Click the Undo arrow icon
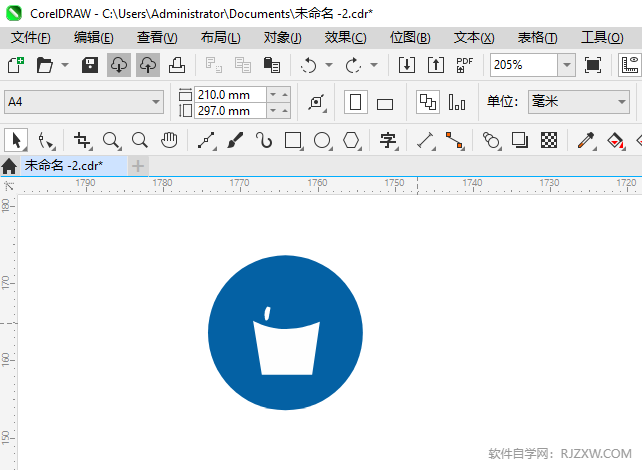This screenshot has width=642, height=470. [308, 65]
